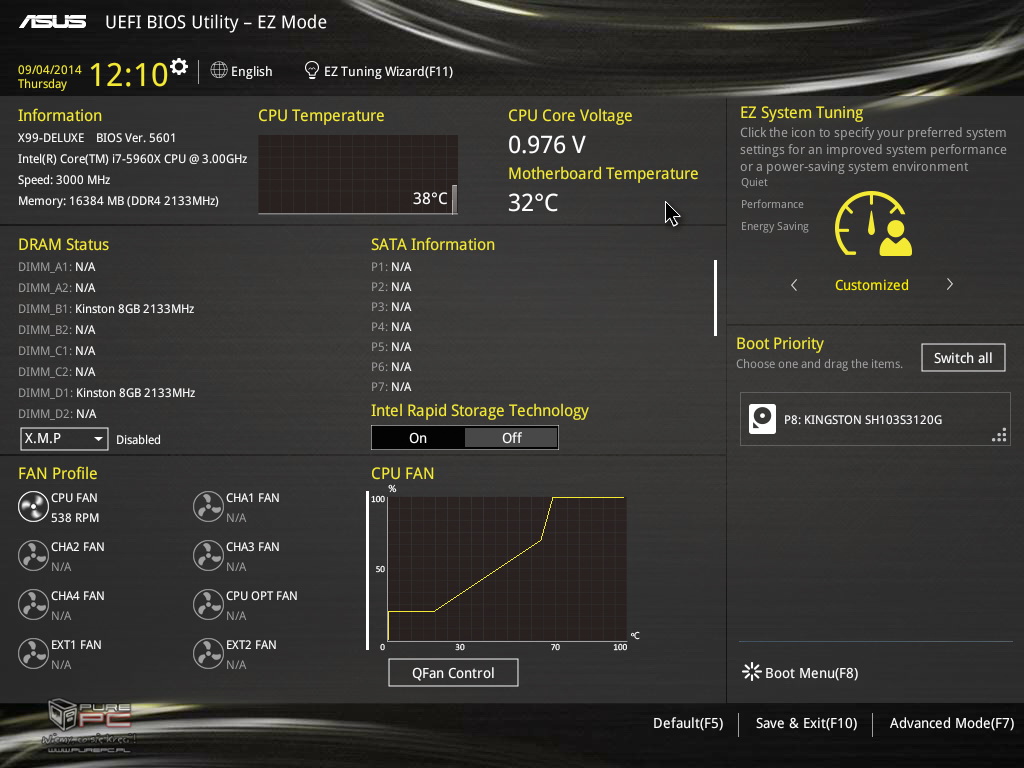Click the BIOS Ver. 5601 text
Image resolution: width=1024 pixels, height=768 pixels.
point(136,138)
